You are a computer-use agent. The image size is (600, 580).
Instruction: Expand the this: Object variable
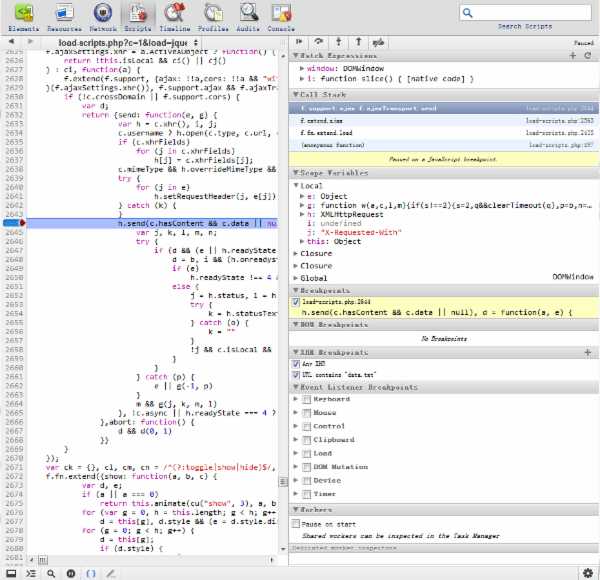tap(302, 241)
